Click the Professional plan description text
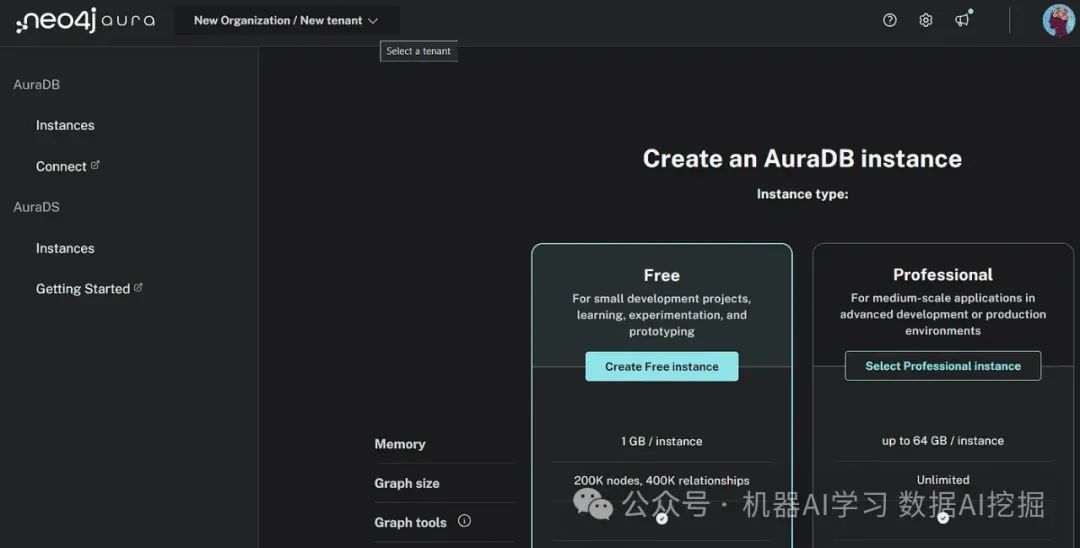 pyautogui.click(x=943, y=314)
